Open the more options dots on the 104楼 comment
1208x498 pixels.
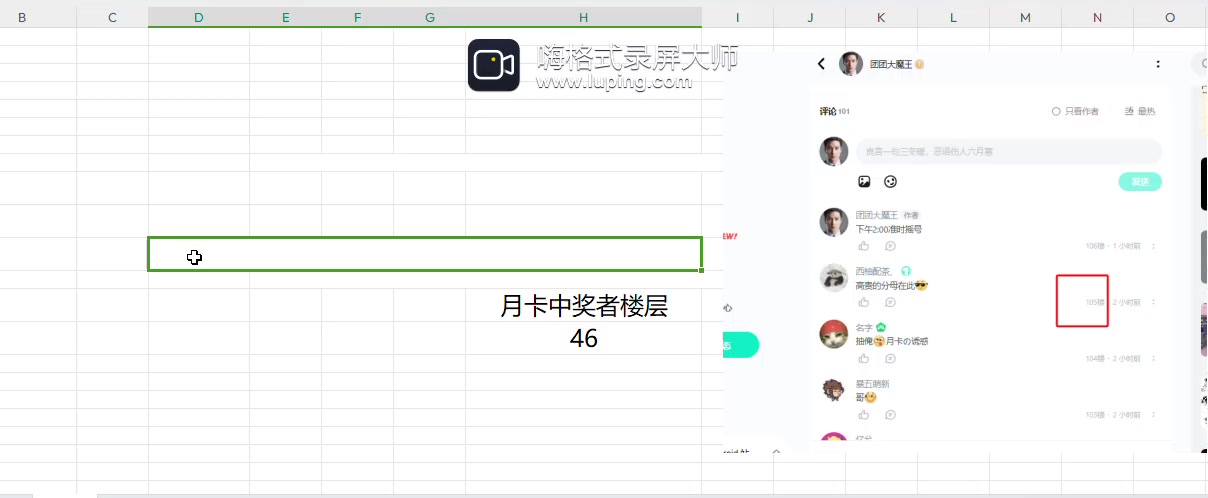pos(1153,358)
